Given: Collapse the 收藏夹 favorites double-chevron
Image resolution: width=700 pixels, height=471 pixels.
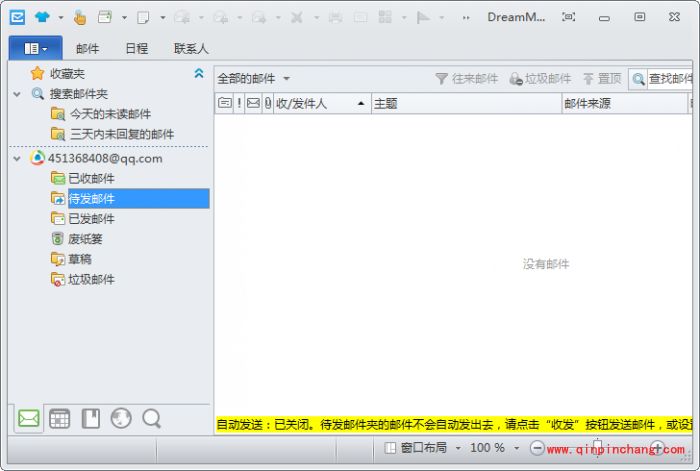Looking at the screenshot, I should pyautogui.click(x=199, y=73).
